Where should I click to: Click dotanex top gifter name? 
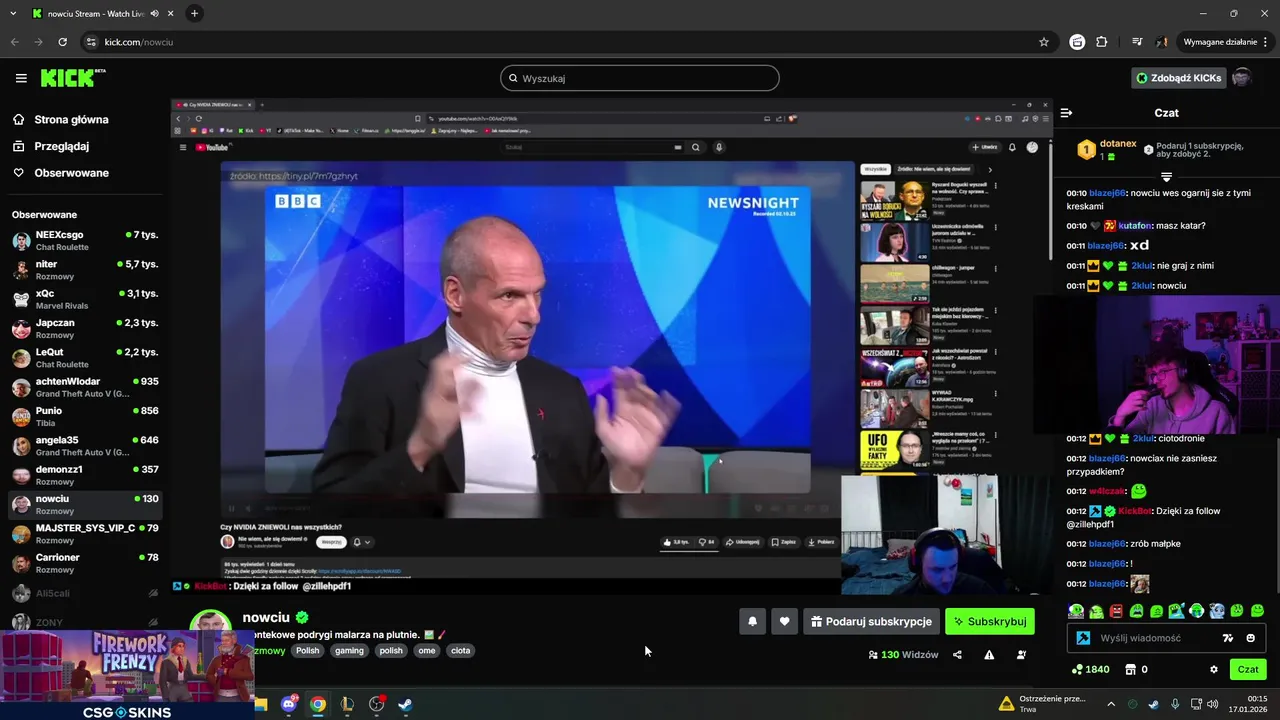1118,144
